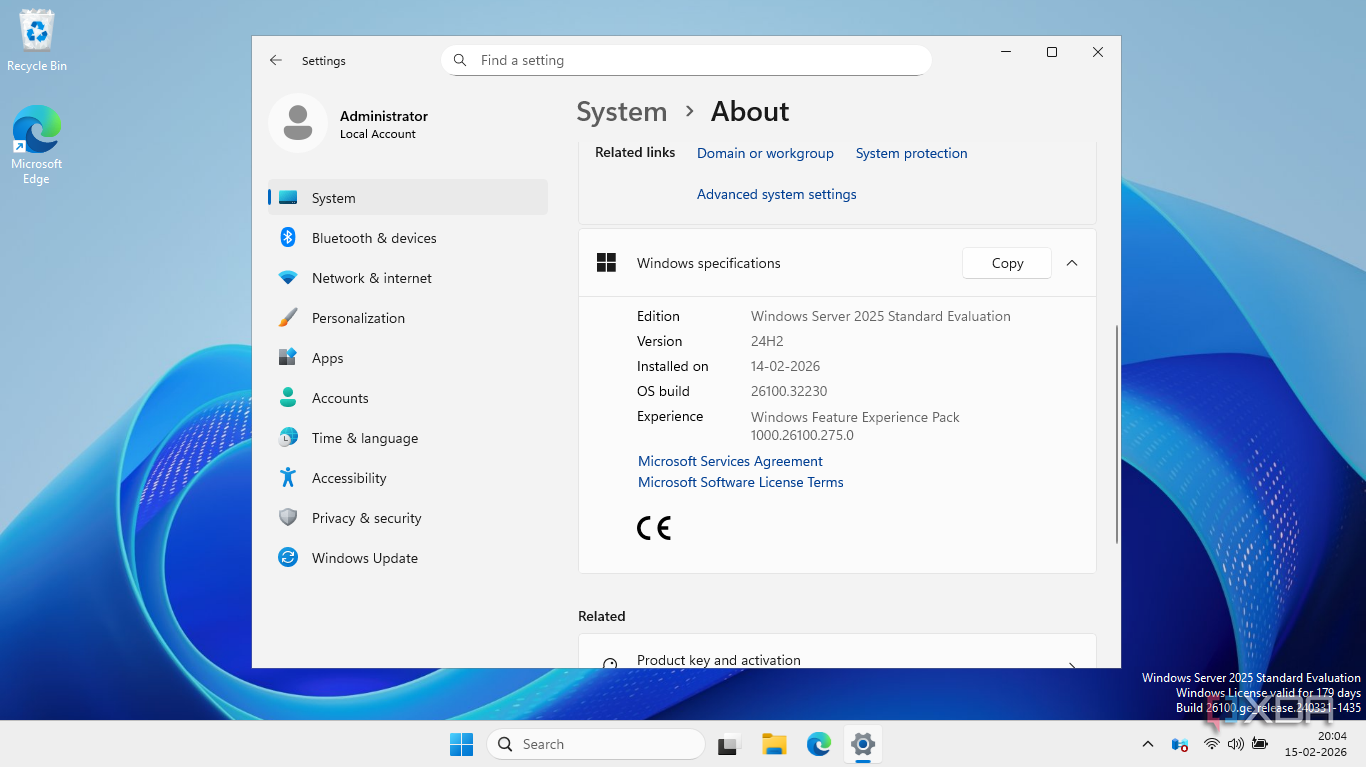Viewport: 1366px width, 767px height.
Task: Launch File Explorer from the taskbar
Action: [x=774, y=744]
